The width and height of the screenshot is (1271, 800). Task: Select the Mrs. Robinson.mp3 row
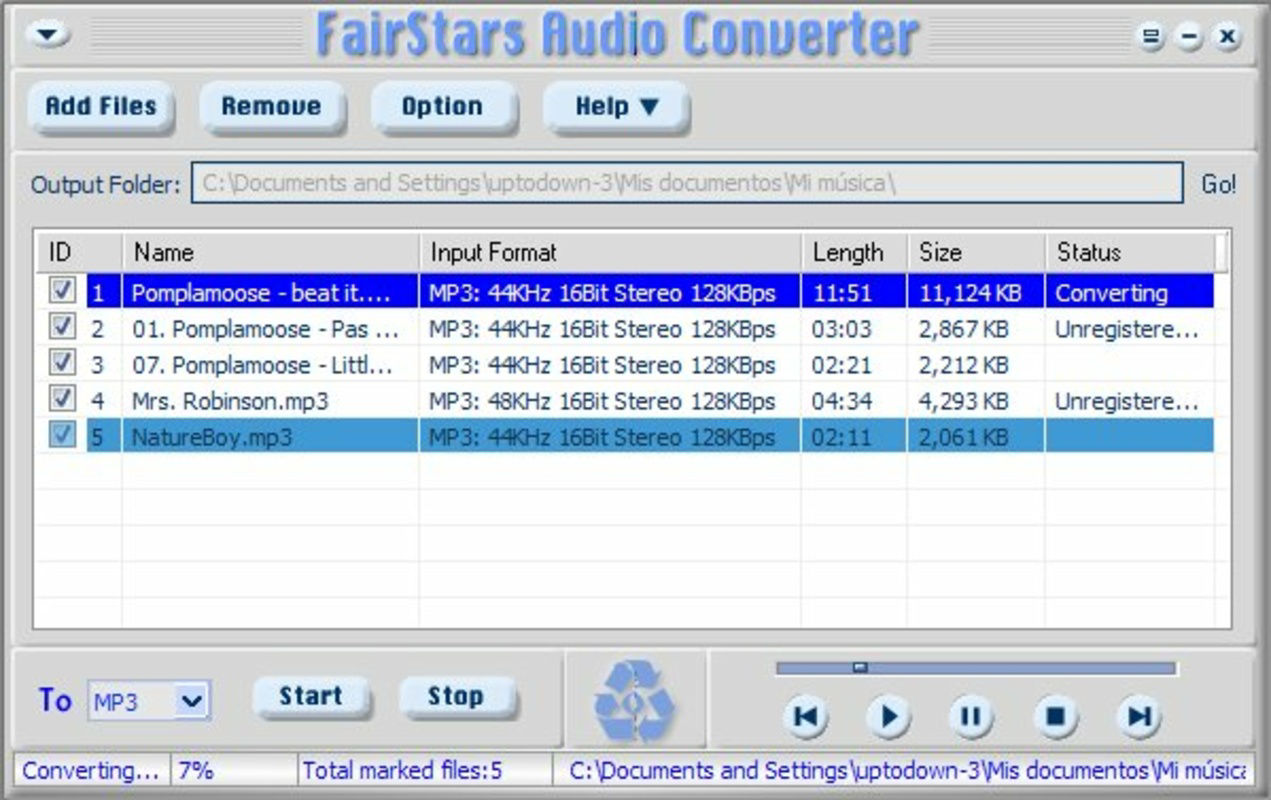pos(625,400)
